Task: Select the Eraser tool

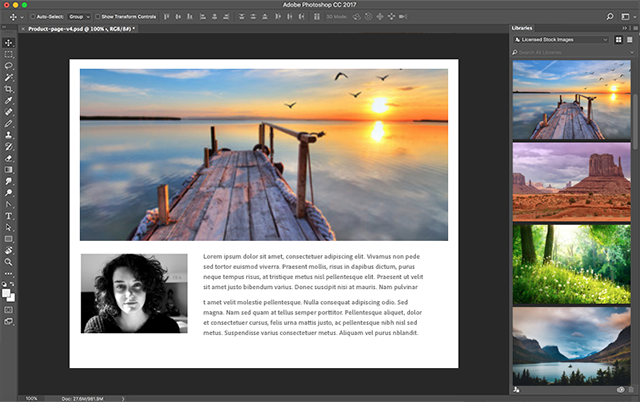Action: 9,157
